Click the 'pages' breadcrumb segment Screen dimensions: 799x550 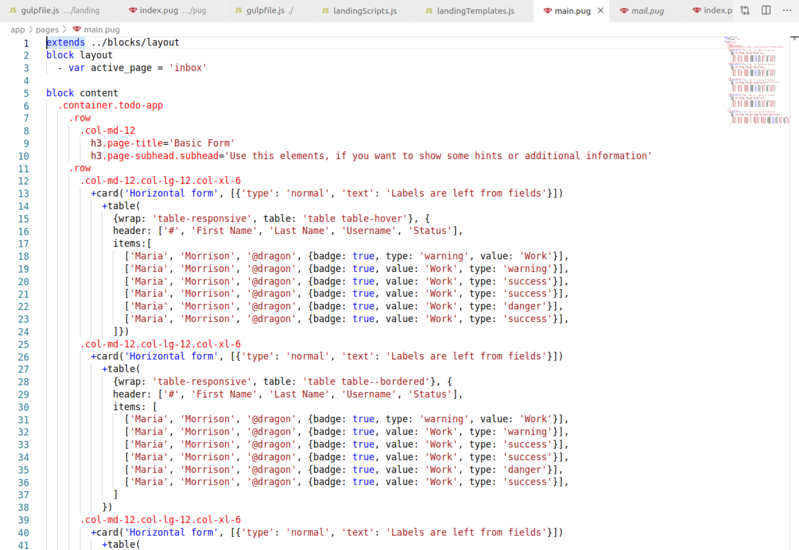click(48, 30)
